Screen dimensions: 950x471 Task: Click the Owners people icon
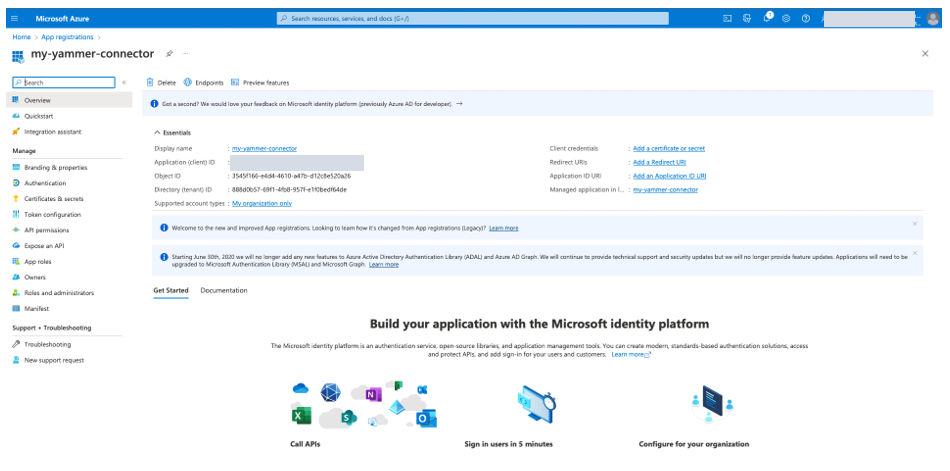pyautogui.click(x=16, y=277)
